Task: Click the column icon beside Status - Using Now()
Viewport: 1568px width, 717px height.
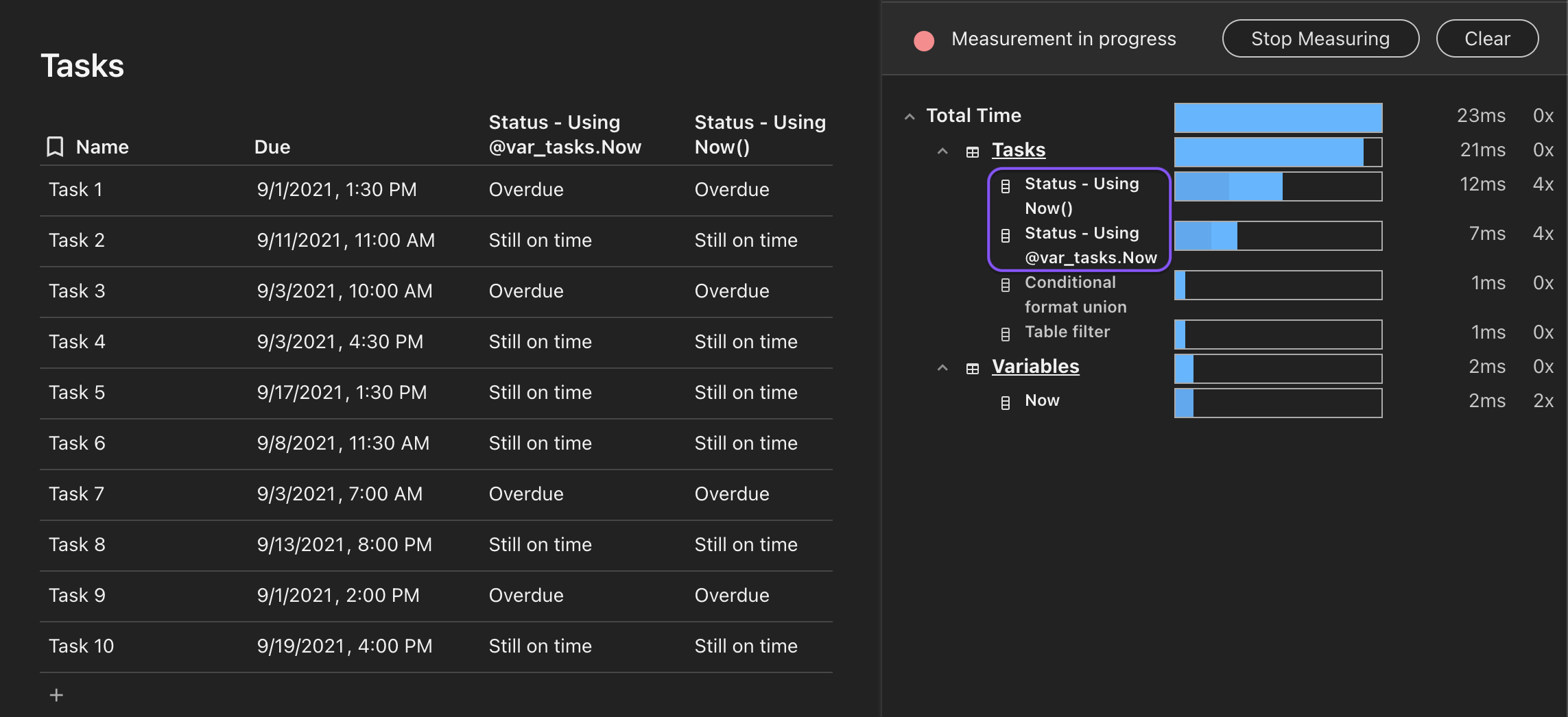Action: [1006, 186]
